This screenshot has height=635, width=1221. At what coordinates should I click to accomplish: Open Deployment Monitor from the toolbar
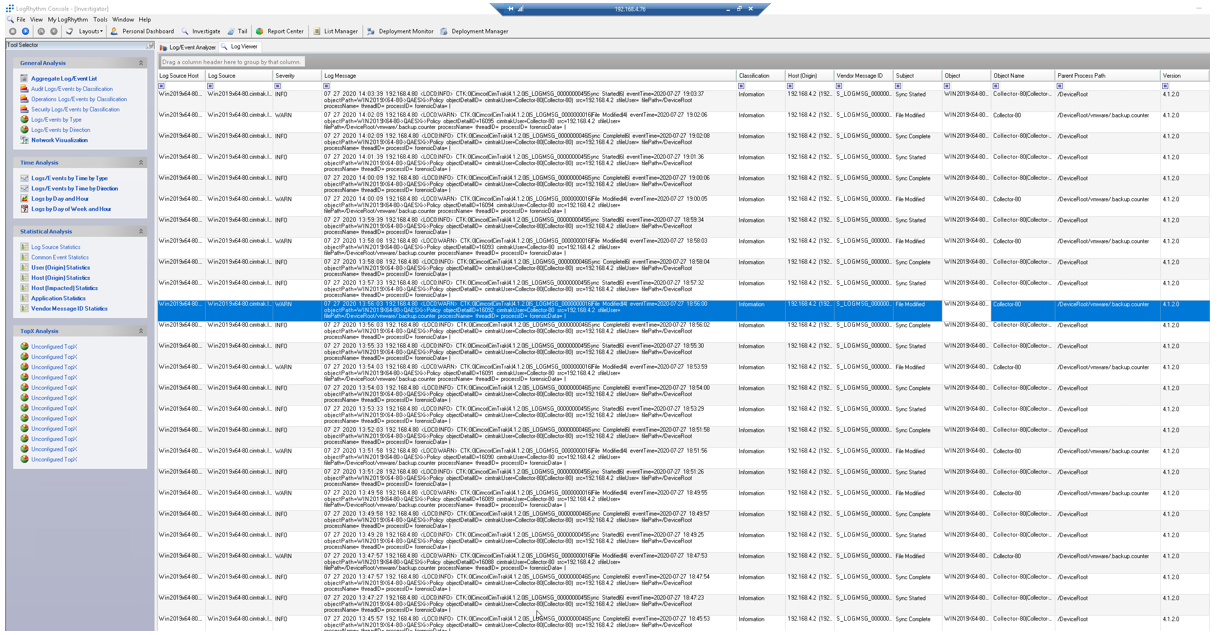pos(400,31)
